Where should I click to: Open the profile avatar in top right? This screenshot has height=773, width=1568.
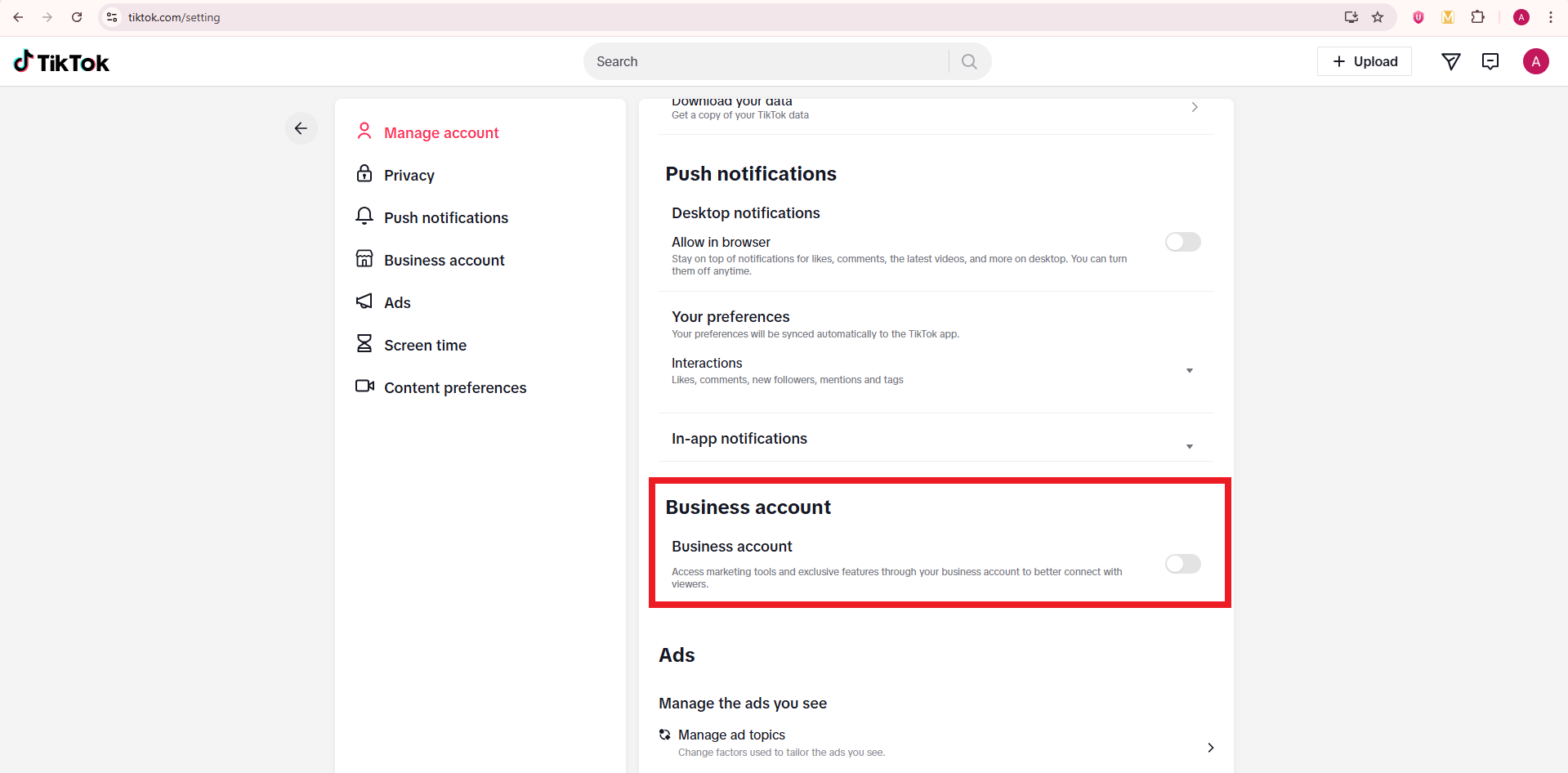[x=1535, y=61]
